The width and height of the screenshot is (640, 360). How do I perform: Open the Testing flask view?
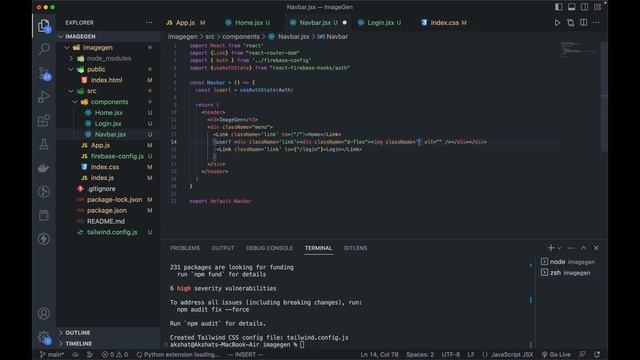44,144
